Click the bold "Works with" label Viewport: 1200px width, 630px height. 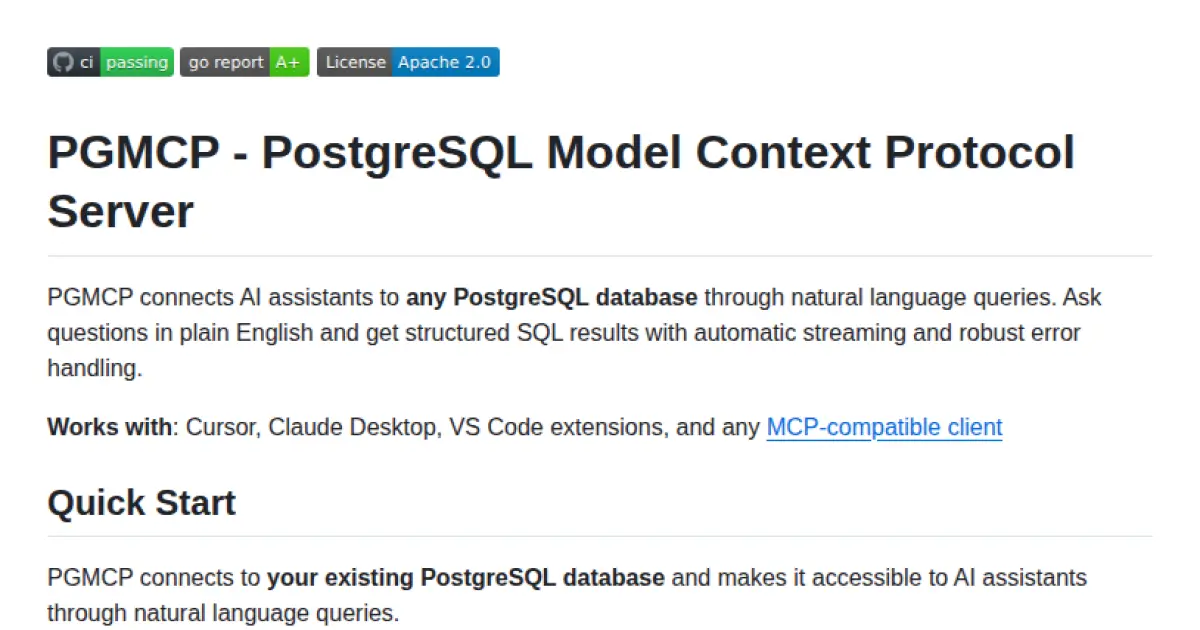click(x=109, y=428)
